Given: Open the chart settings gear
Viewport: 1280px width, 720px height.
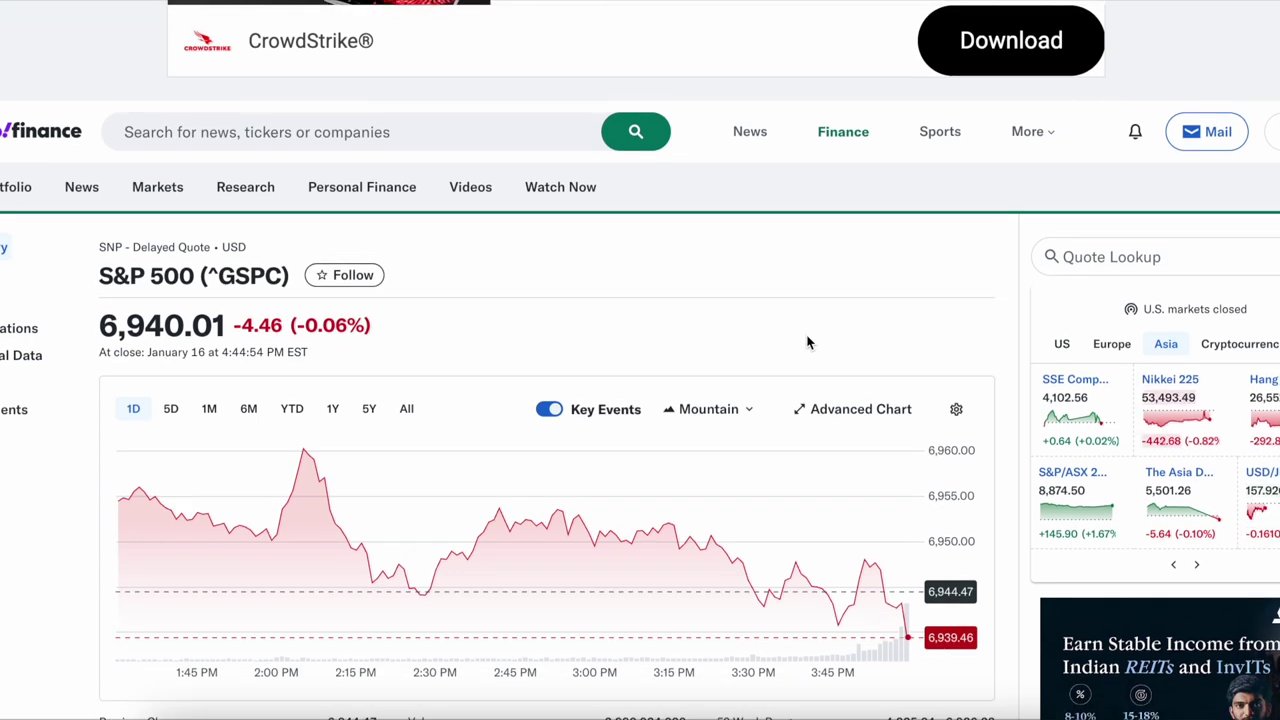Looking at the screenshot, I should pos(956,409).
